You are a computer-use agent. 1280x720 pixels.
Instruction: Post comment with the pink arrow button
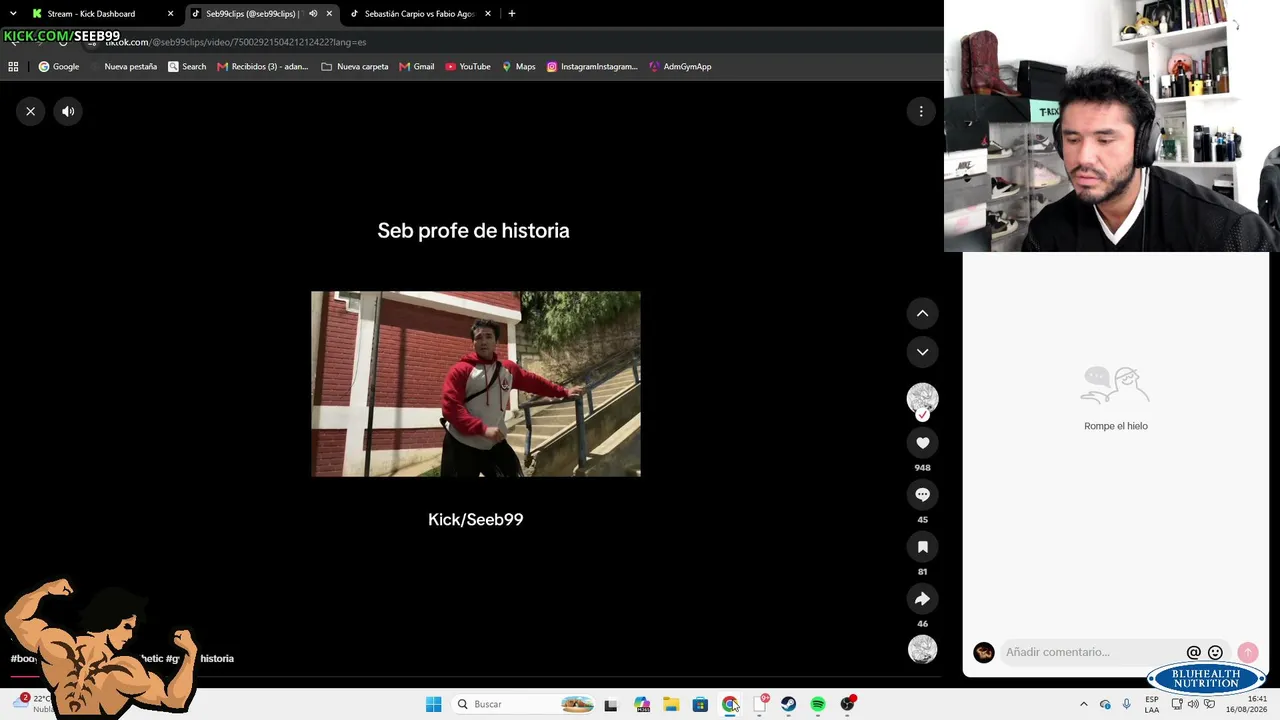(x=1247, y=652)
